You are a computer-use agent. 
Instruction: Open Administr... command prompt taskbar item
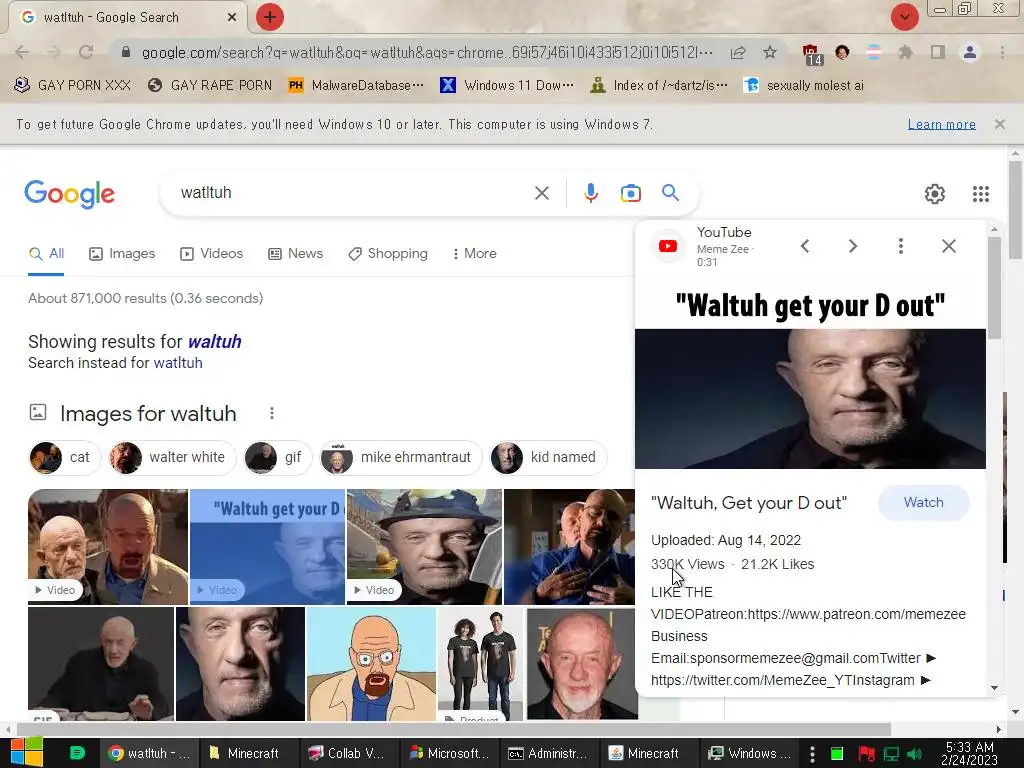[x=547, y=754]
